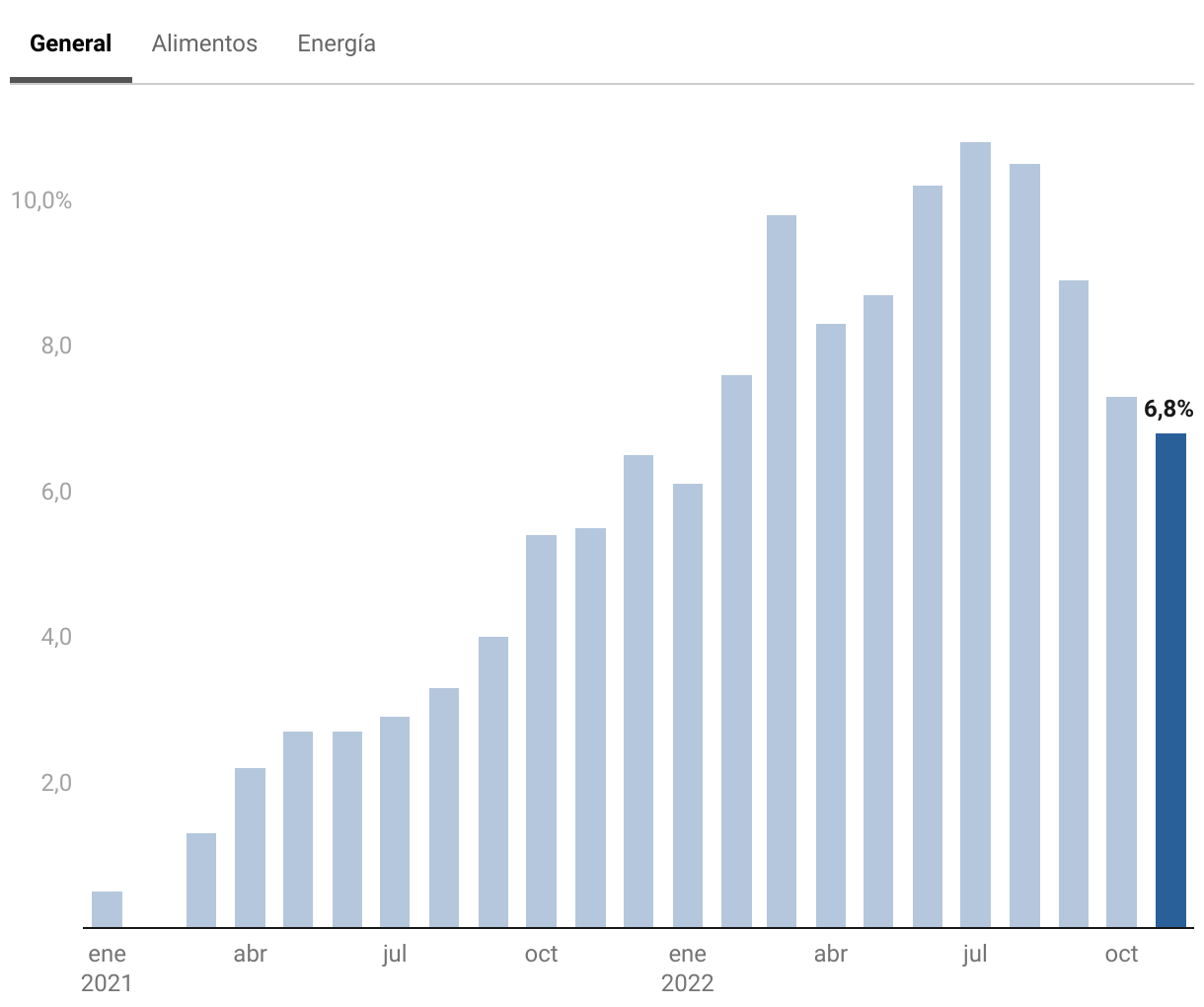Click the March 2022 bar
This screenshot has height=1007, width=1204.
[782, 573]
